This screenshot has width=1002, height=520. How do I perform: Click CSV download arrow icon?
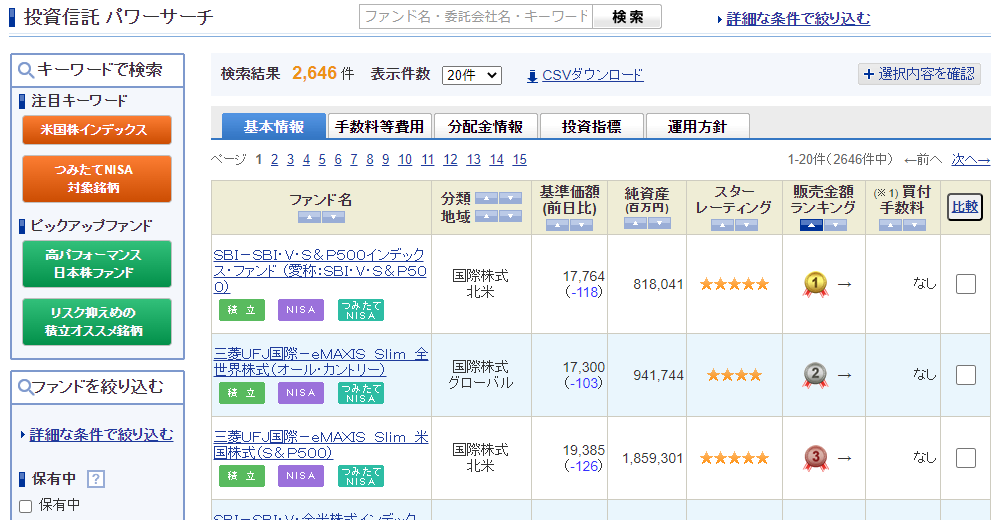click(x=532, y=77)
